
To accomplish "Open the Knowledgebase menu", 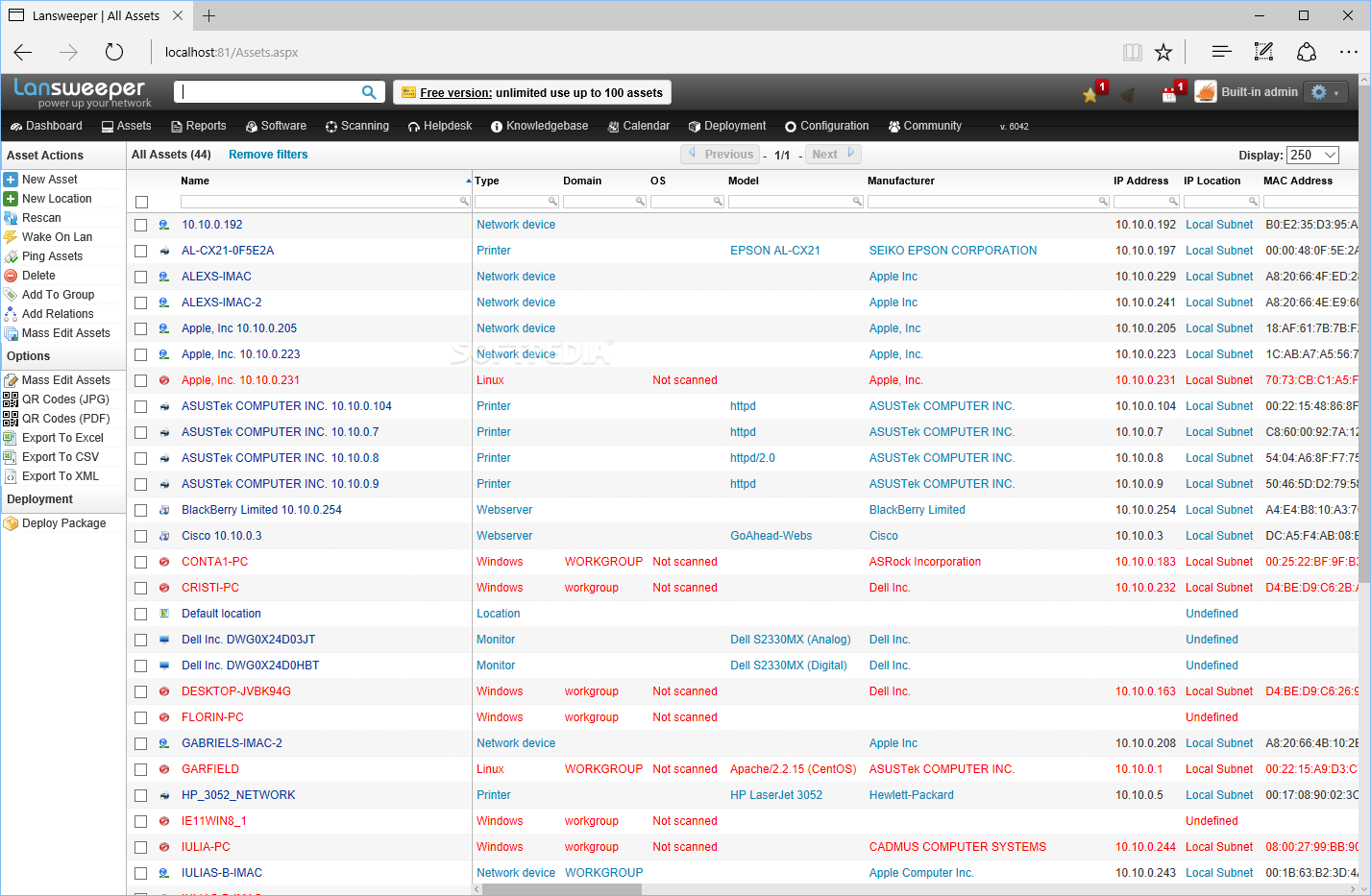I will point(539,126).
